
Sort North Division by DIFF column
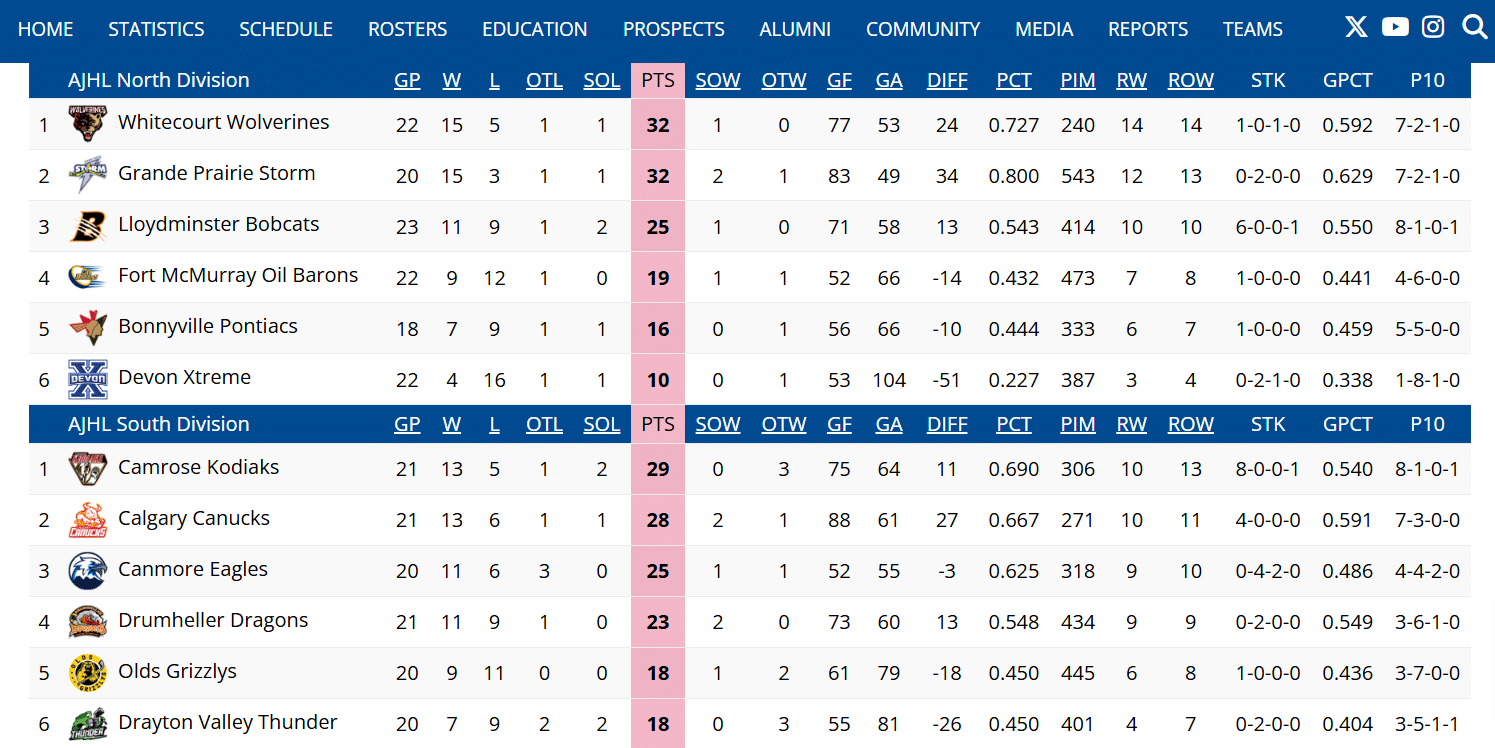coord(947,80)
